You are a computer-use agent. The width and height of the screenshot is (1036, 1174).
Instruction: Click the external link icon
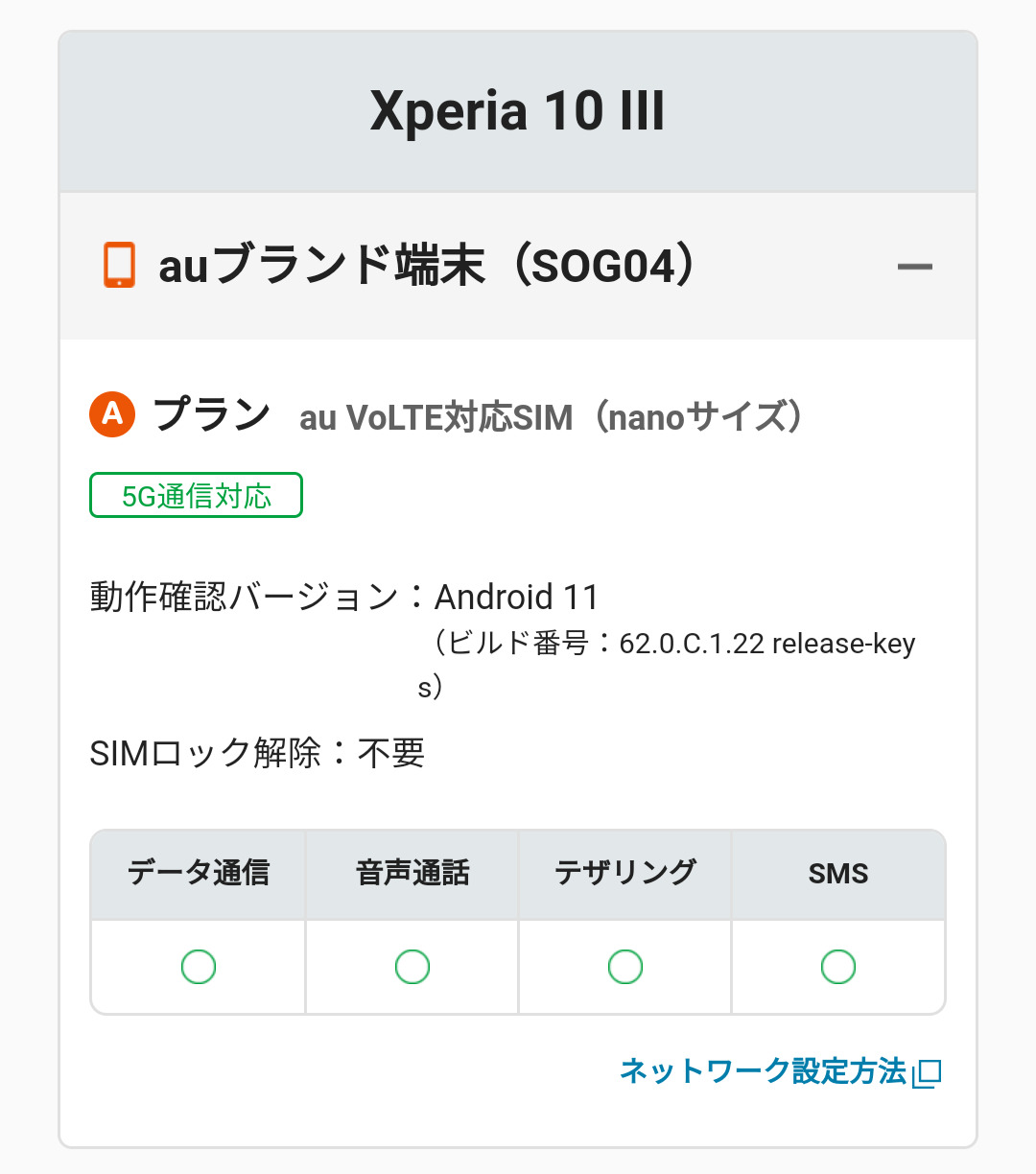(x=928, y=1072)
